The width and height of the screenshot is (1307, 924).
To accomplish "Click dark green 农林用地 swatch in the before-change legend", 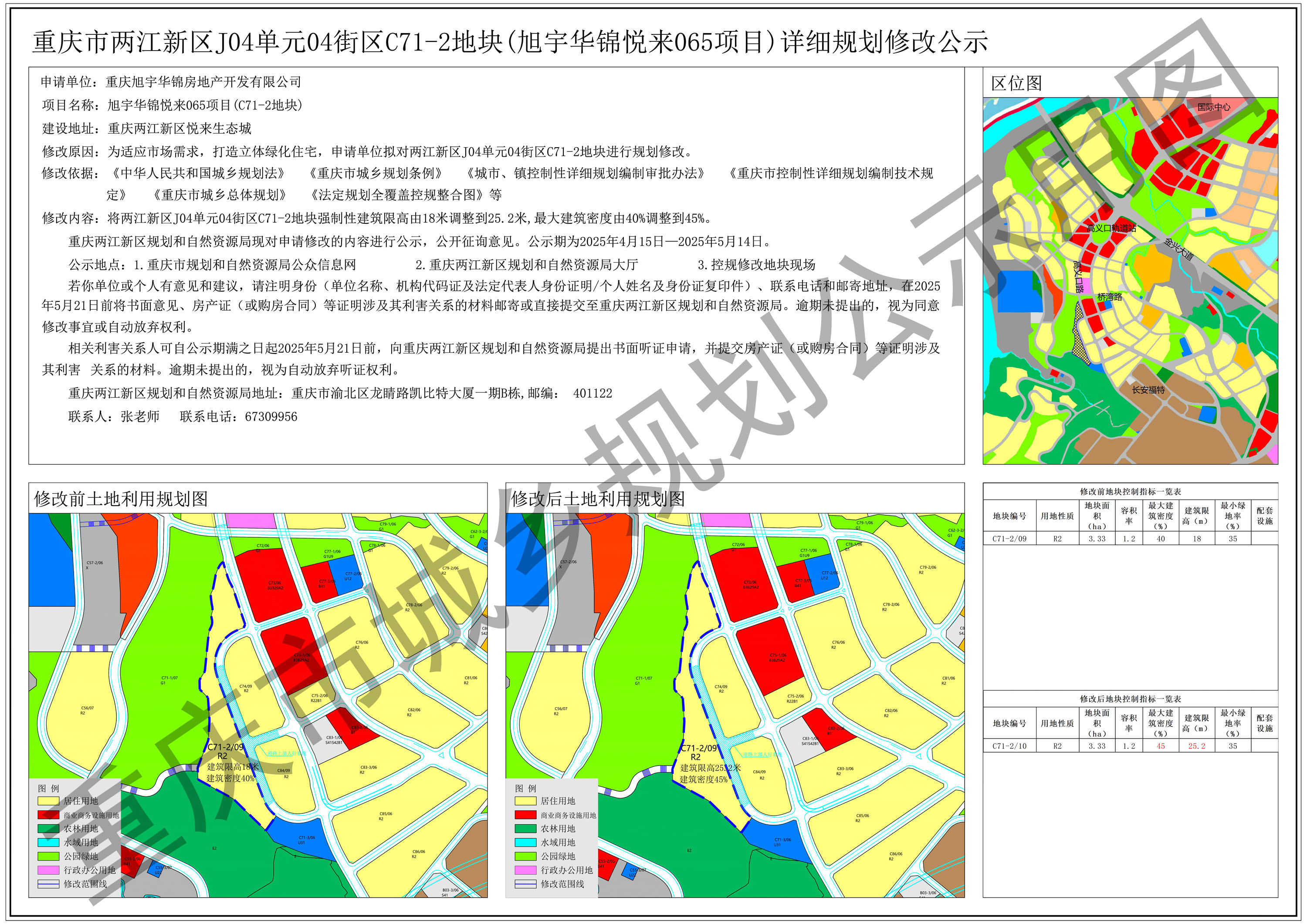I will click(x=48, y=829).
